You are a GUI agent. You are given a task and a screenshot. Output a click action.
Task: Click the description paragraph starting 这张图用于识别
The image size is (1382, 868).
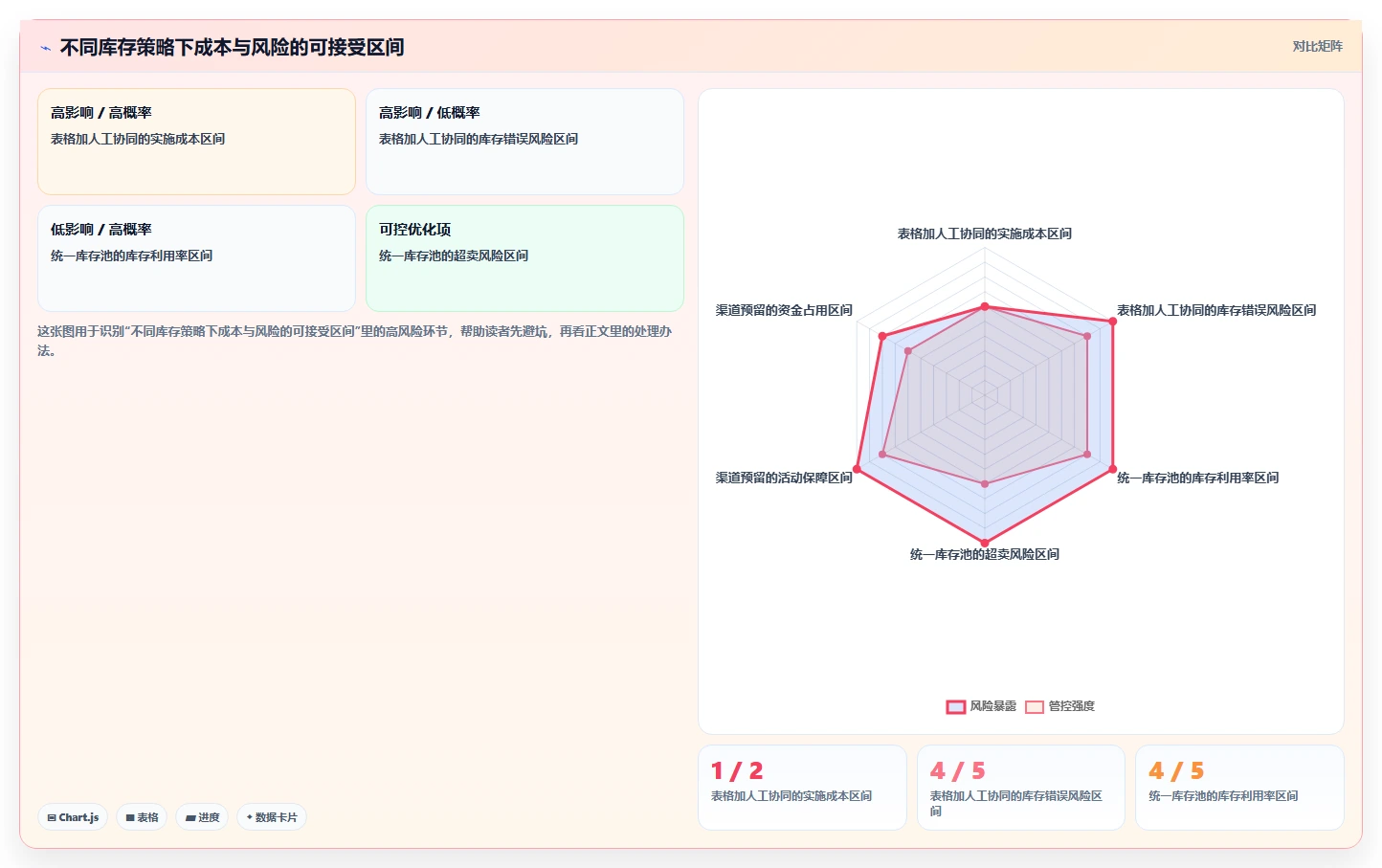pyautogui.click(x=356, y=341)
